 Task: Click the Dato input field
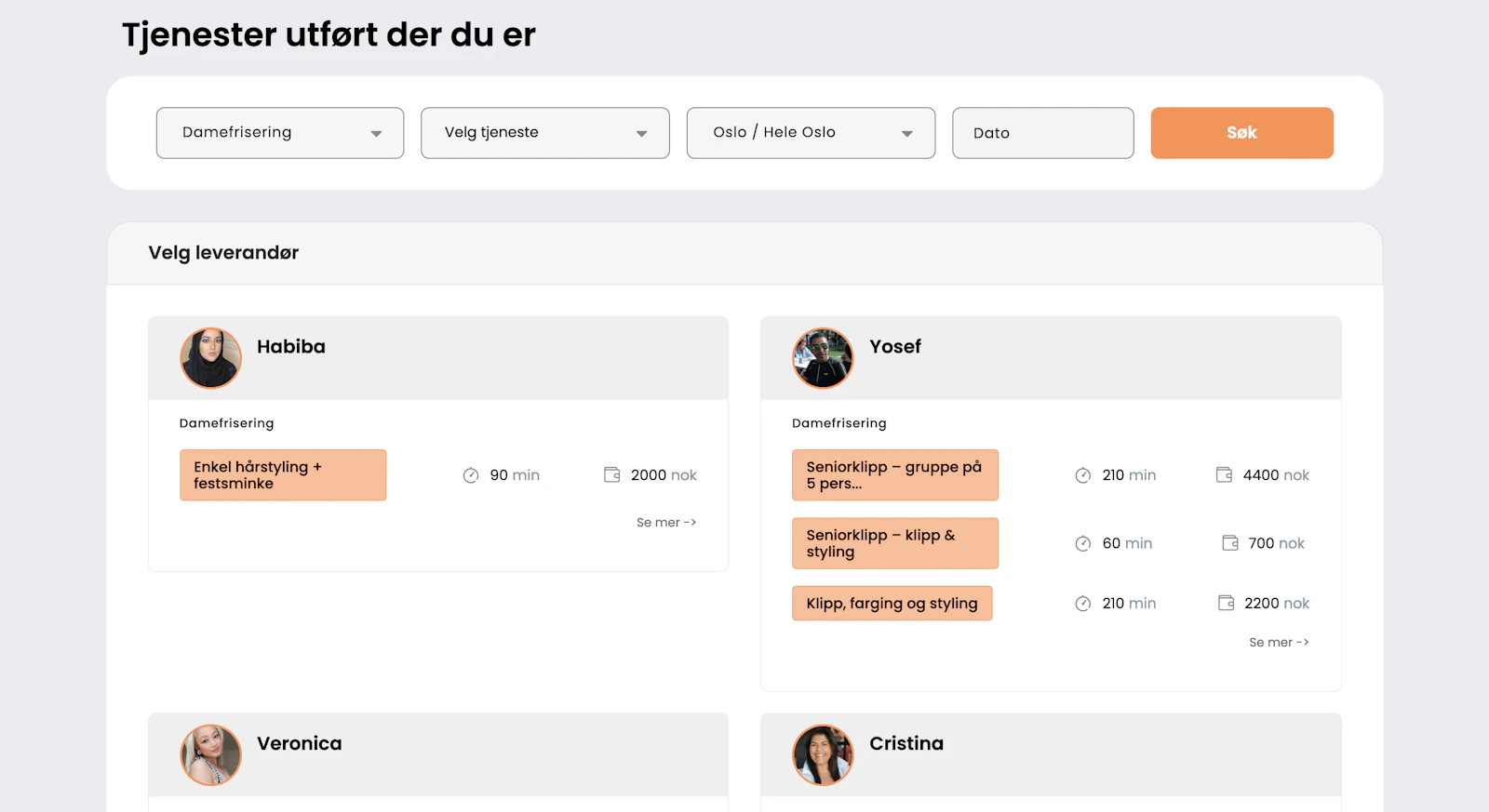point(1043,133)
